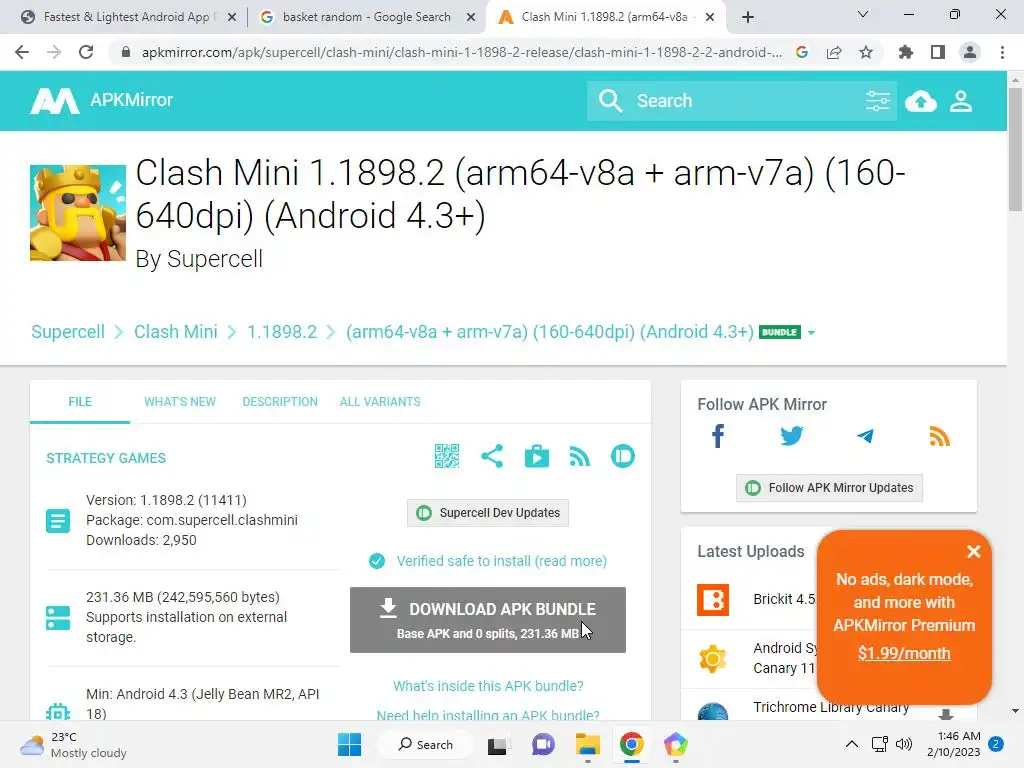Select the FILE tab
Image resolution: width=1024 pixels, height=768 pixels.
[x=80, y=402]
